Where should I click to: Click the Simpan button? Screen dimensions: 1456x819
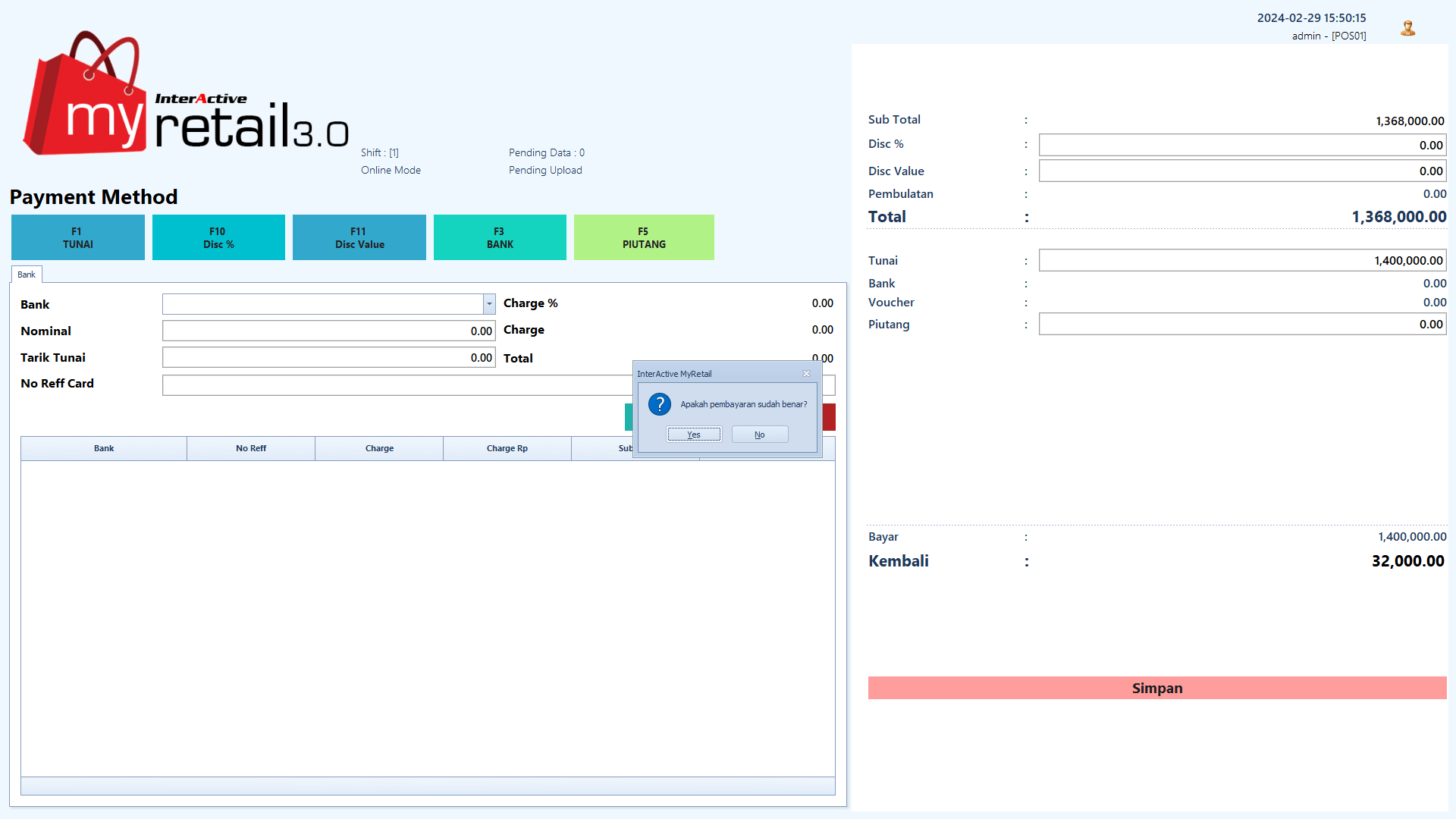pos(1156,688)
